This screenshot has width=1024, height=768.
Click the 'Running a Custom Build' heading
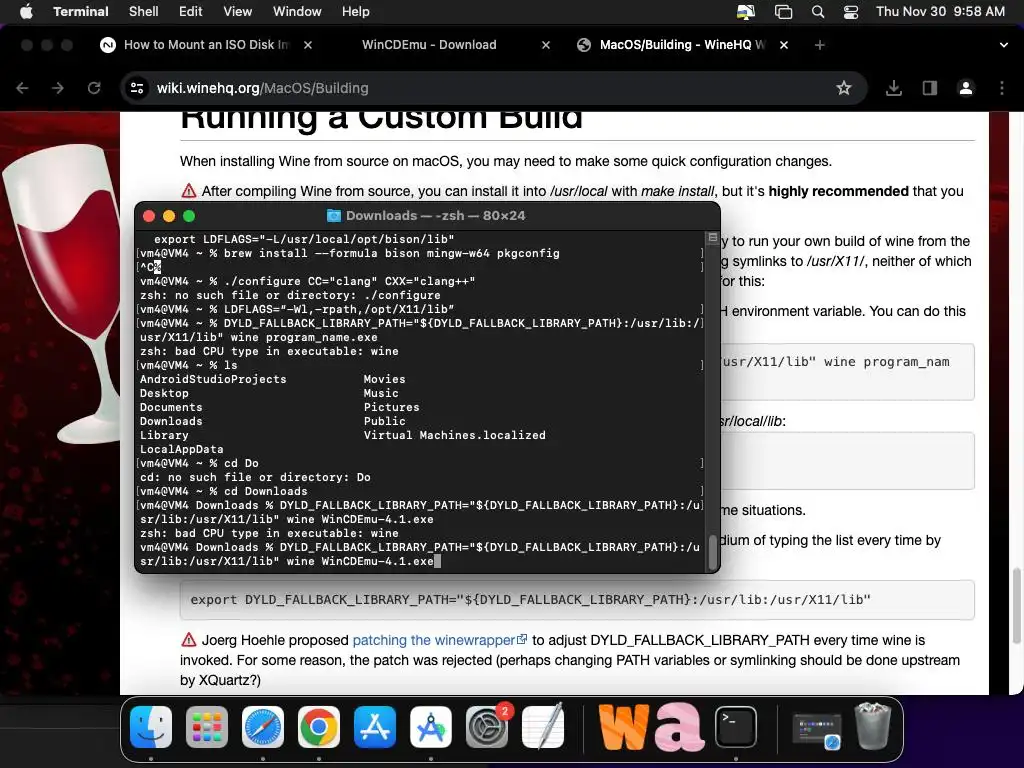coord(381,121)
